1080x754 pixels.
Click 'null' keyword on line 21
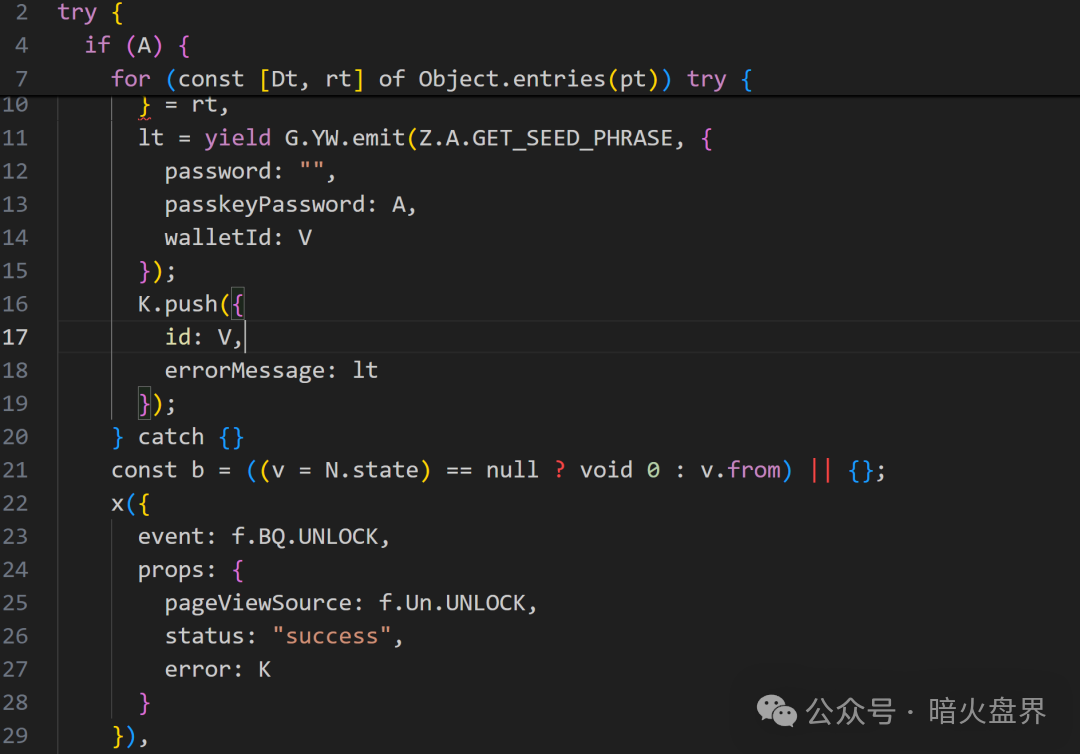pos(512,470)
